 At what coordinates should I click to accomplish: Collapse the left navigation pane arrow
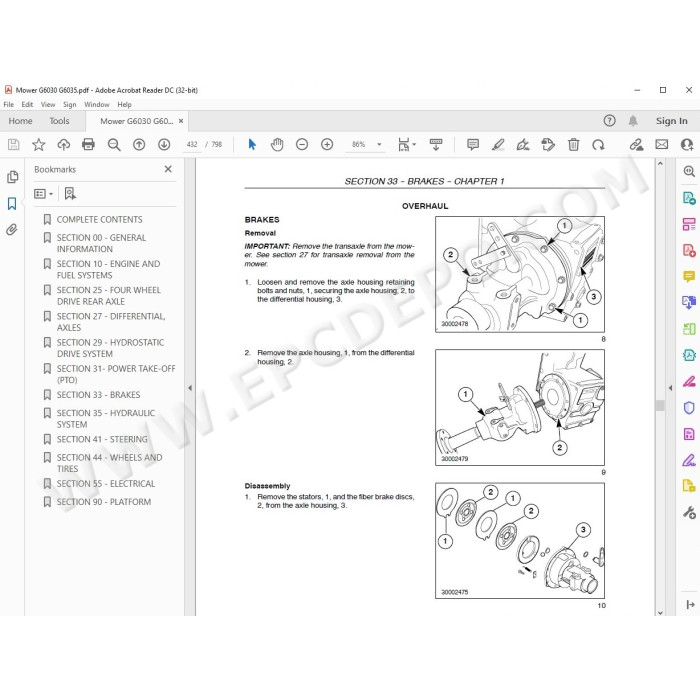(x=190, y=388)
